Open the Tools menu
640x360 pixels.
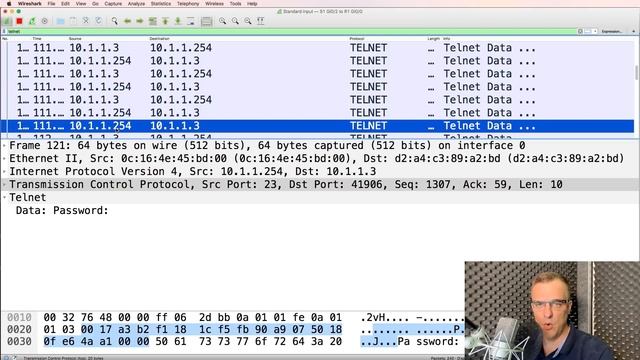pyautogui.click(x=236, y=3)
